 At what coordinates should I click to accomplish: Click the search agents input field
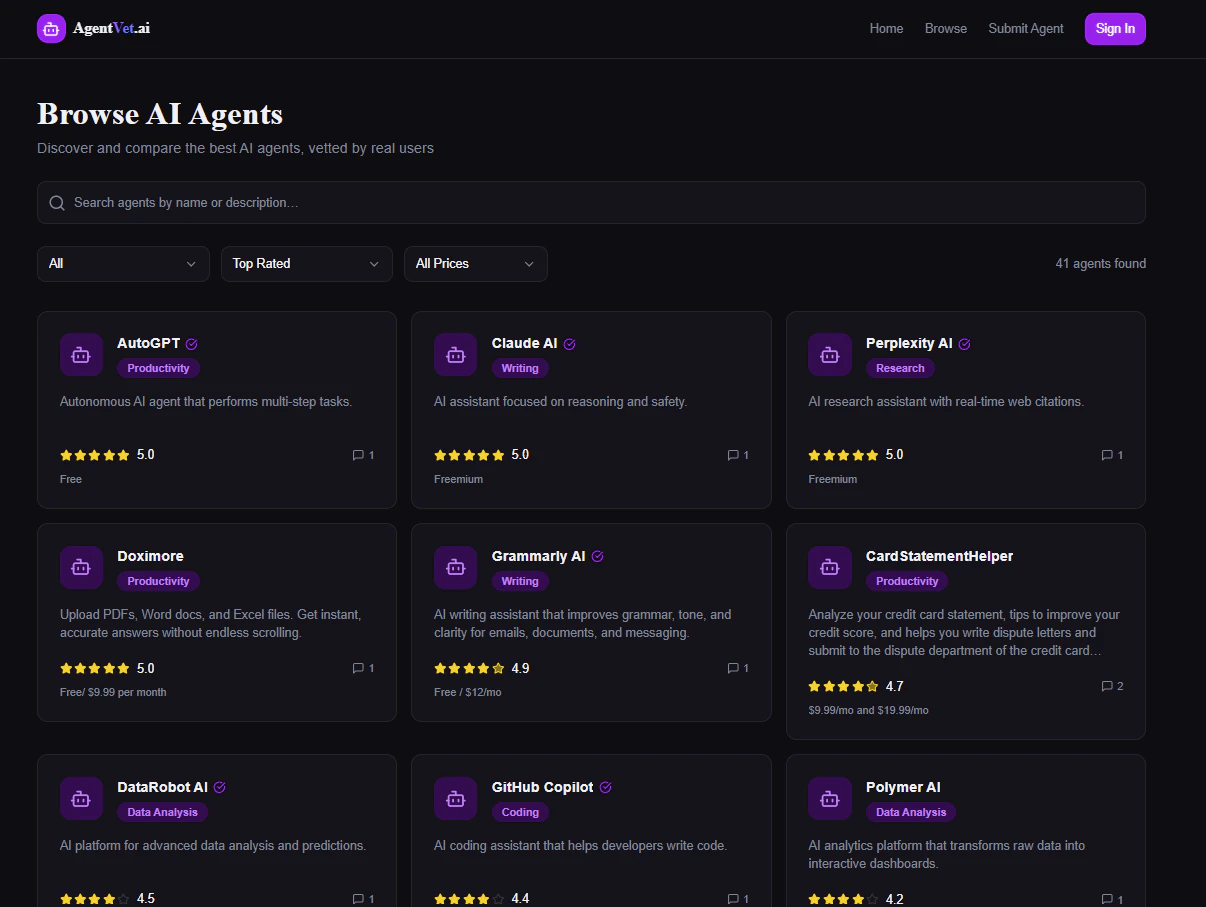pyautogui.click(x=591, y=203)
